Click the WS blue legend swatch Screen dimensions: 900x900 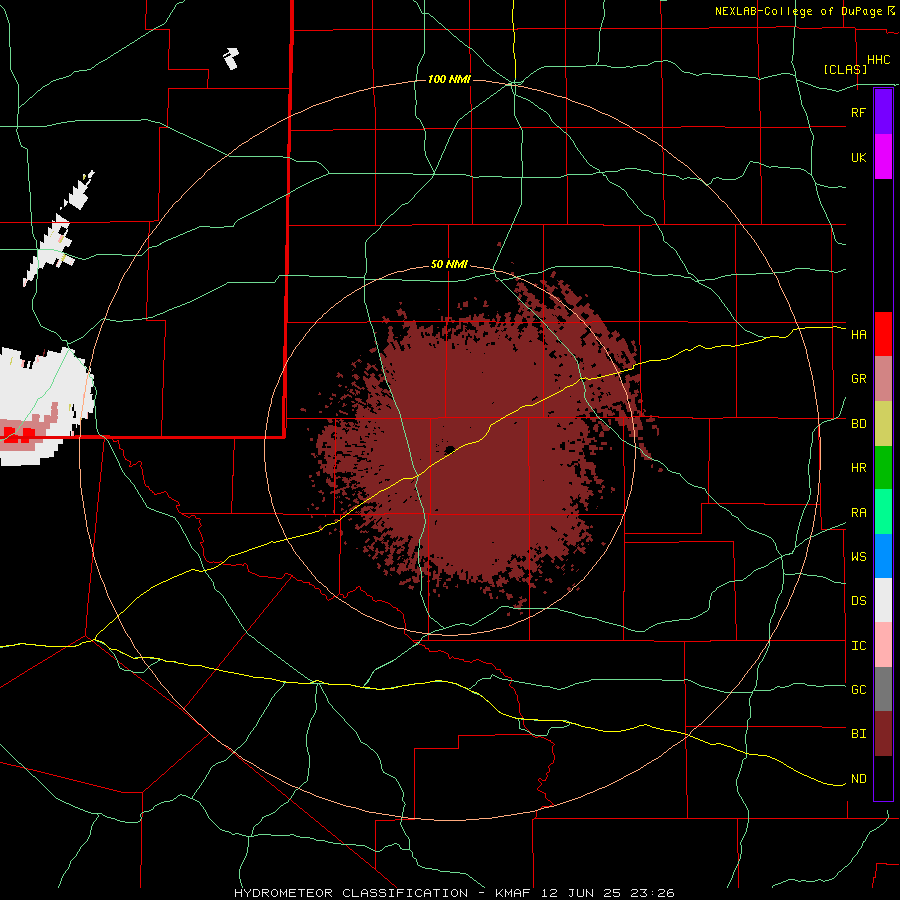[x=883, y=556]
